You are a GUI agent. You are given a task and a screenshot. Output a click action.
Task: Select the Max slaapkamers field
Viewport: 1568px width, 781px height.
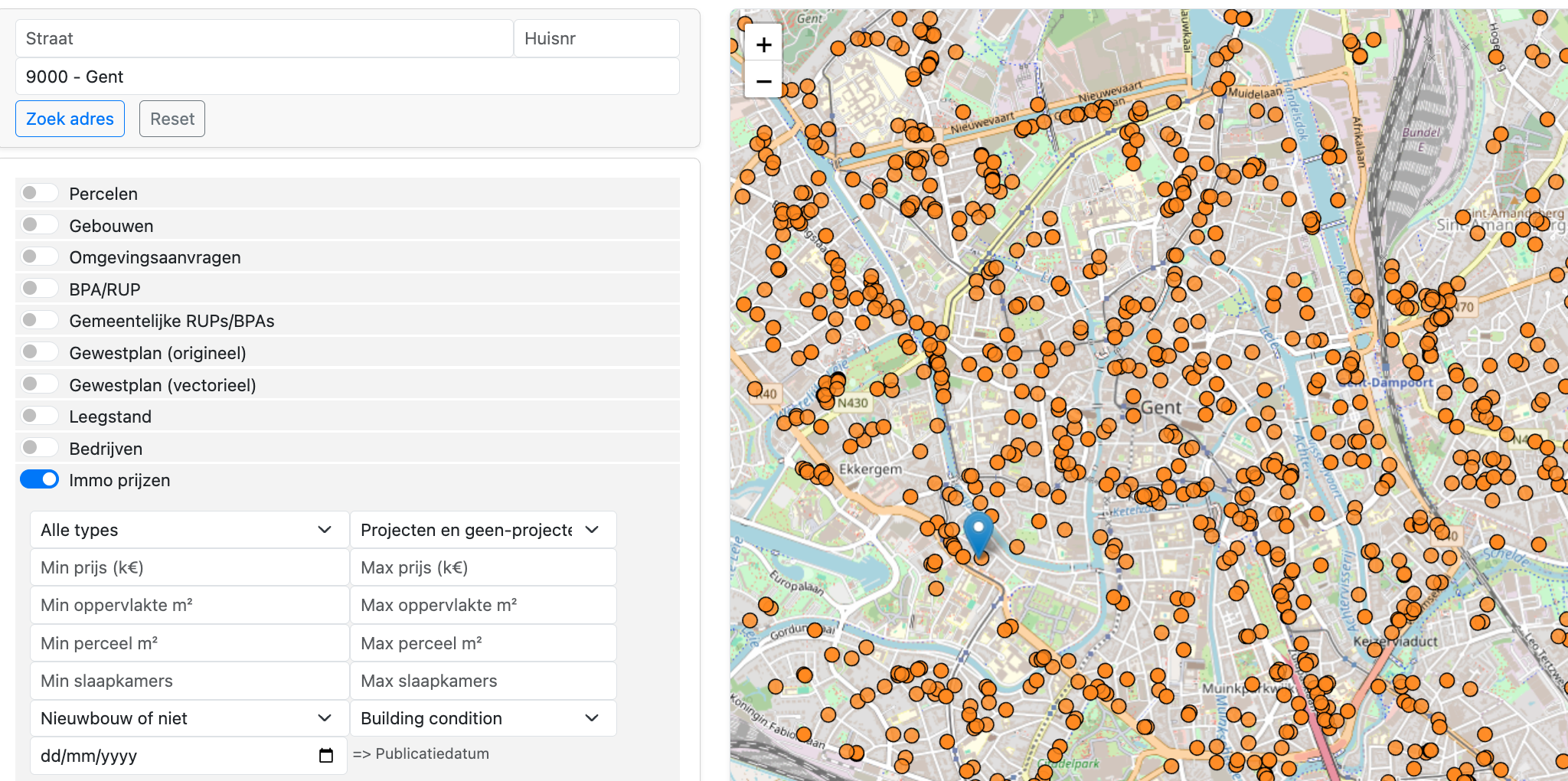click(x=482, y=681)
